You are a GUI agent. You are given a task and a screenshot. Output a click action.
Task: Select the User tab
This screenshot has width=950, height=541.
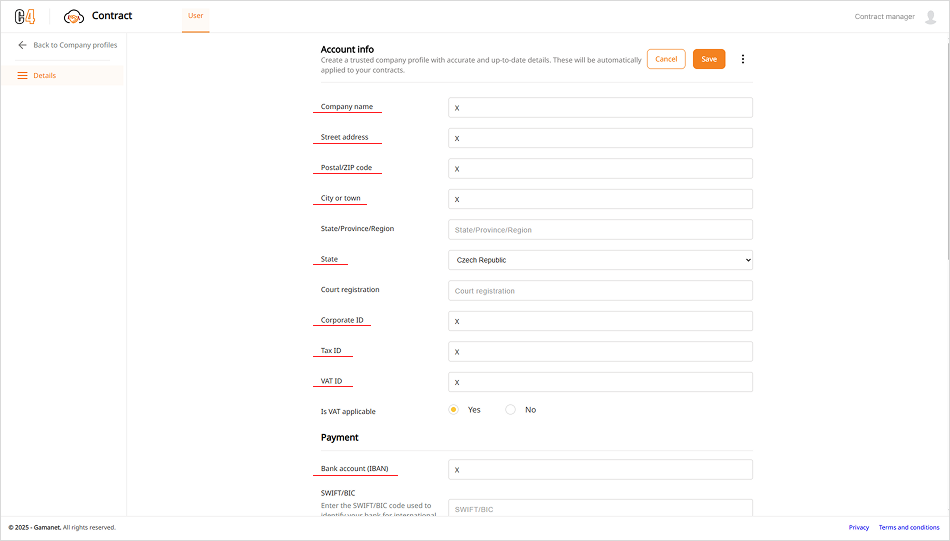(x=196, y=16)
